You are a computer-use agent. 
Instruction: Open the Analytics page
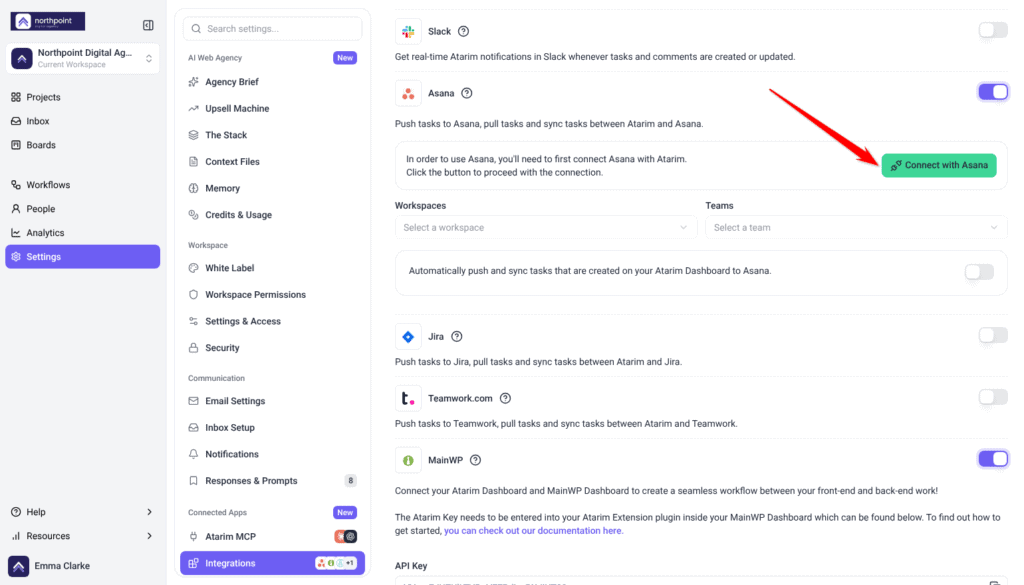(82, 232)
